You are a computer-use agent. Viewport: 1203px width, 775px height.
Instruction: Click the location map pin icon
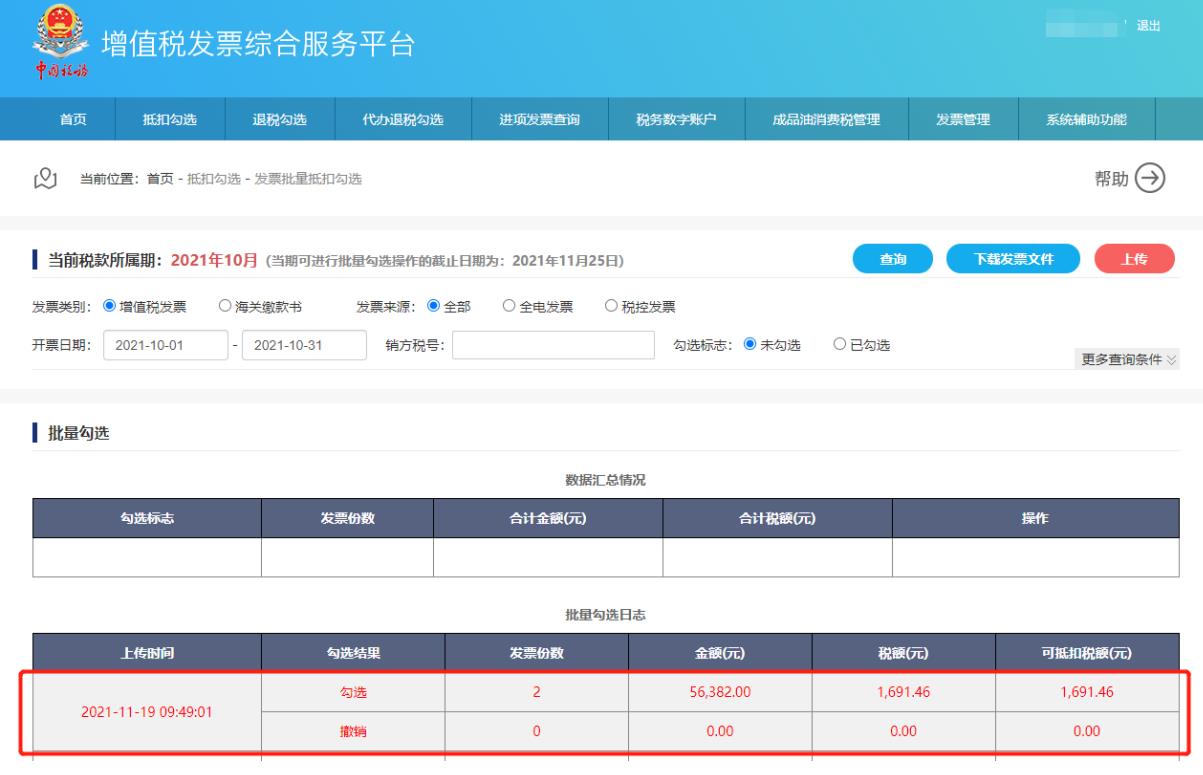[x=43, y=179]
